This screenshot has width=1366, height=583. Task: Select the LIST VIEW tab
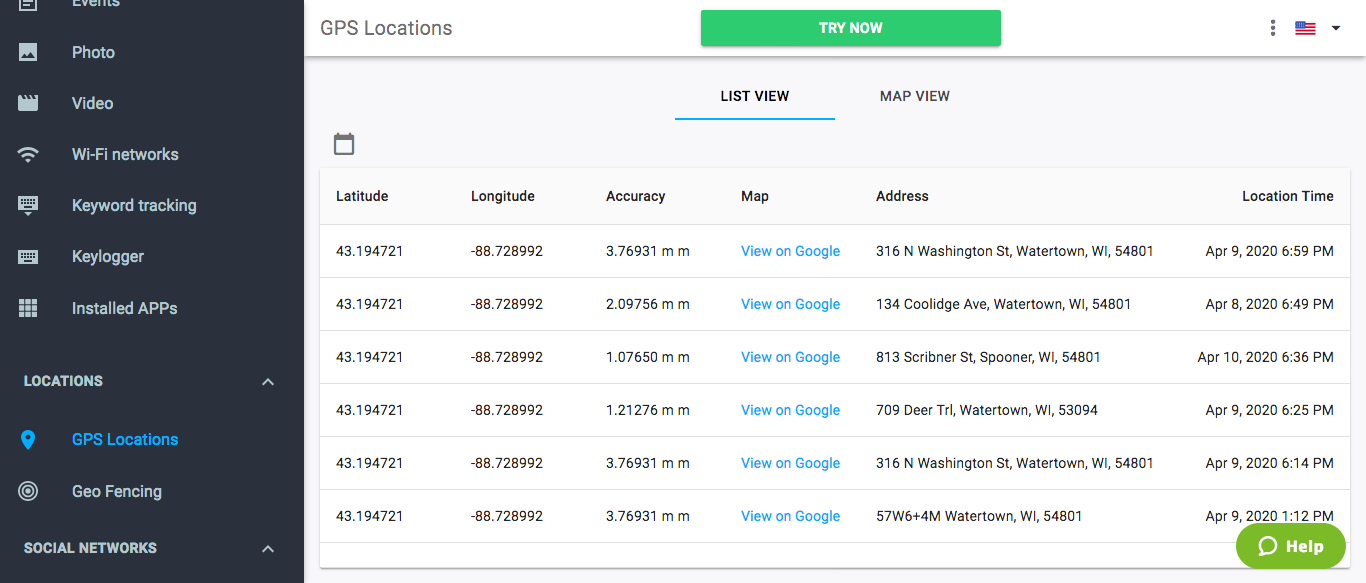click(x=755, y=96)
